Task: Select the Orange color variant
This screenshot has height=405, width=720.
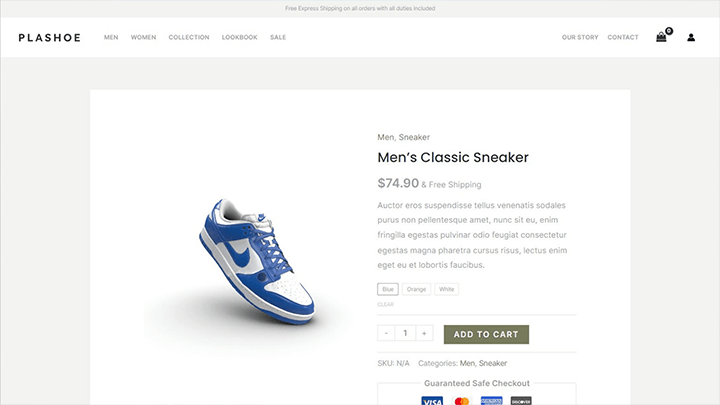Action: [x=416, y=289]
